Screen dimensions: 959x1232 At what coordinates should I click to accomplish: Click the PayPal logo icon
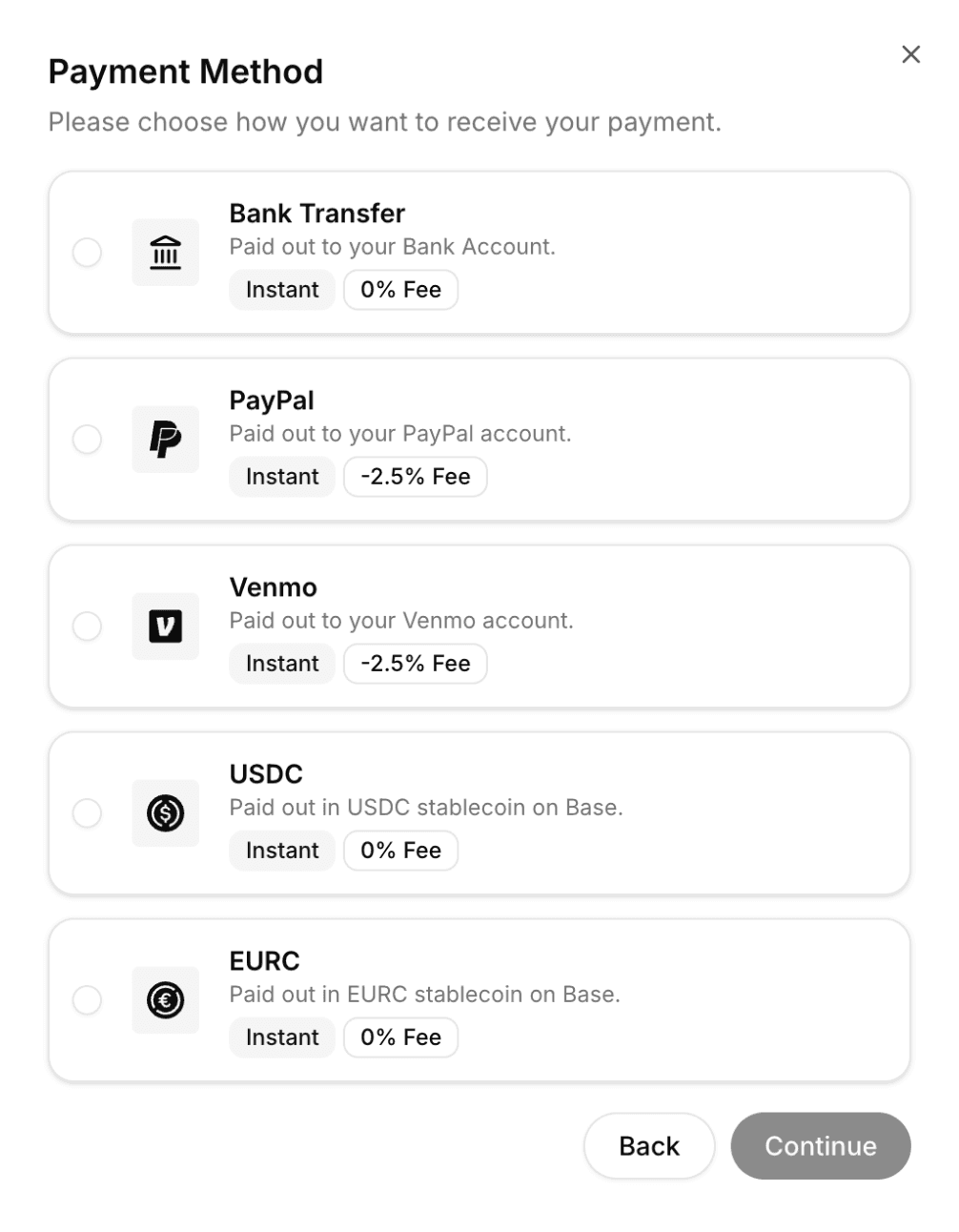pos(165,440)
